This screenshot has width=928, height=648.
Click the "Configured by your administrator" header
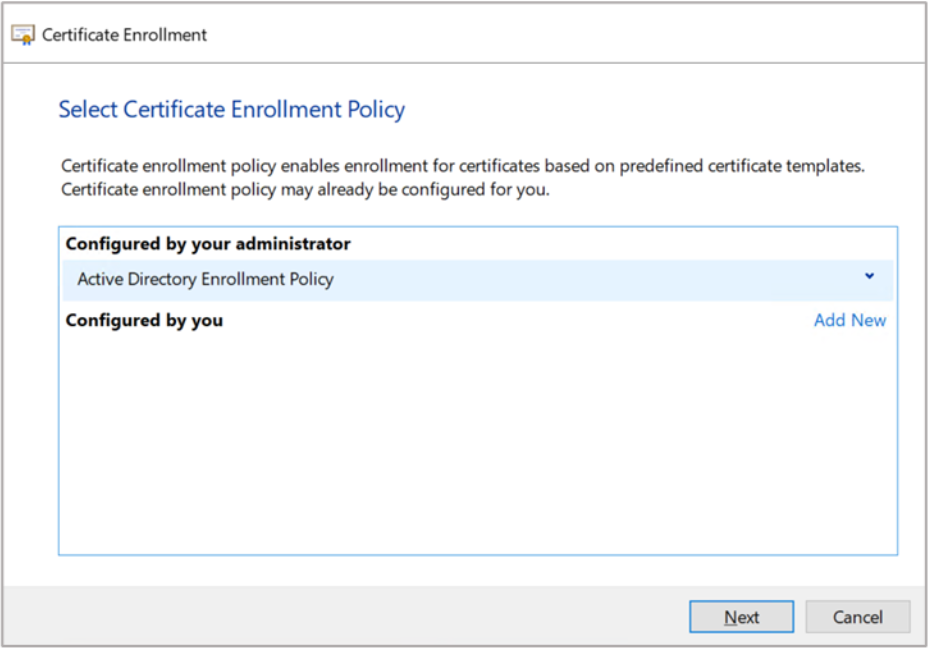pos(208,244)
